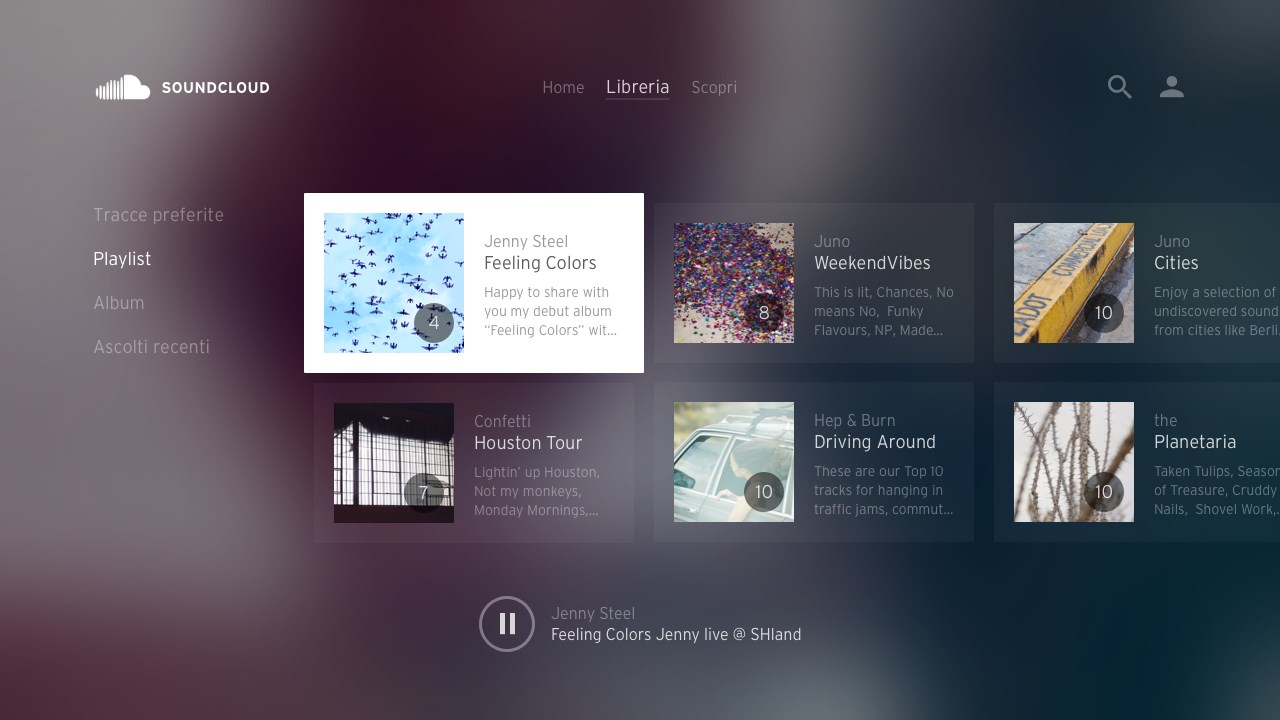Select Playlist in the sidebar

coord(122,259)
